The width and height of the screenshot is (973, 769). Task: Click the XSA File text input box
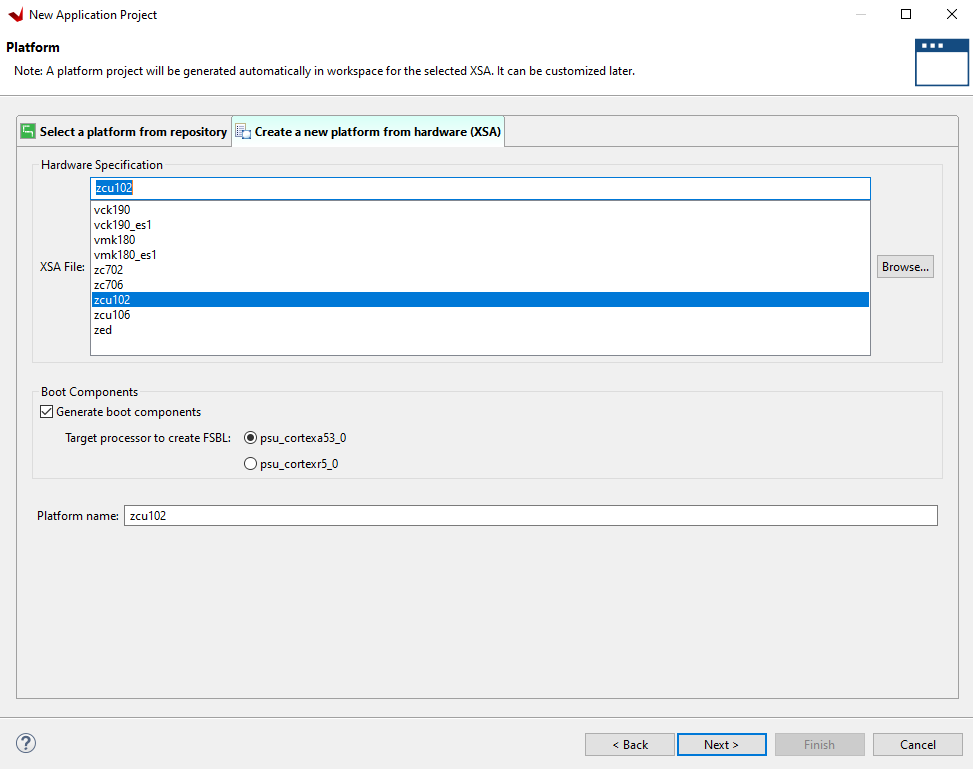[x=480, y=188]
